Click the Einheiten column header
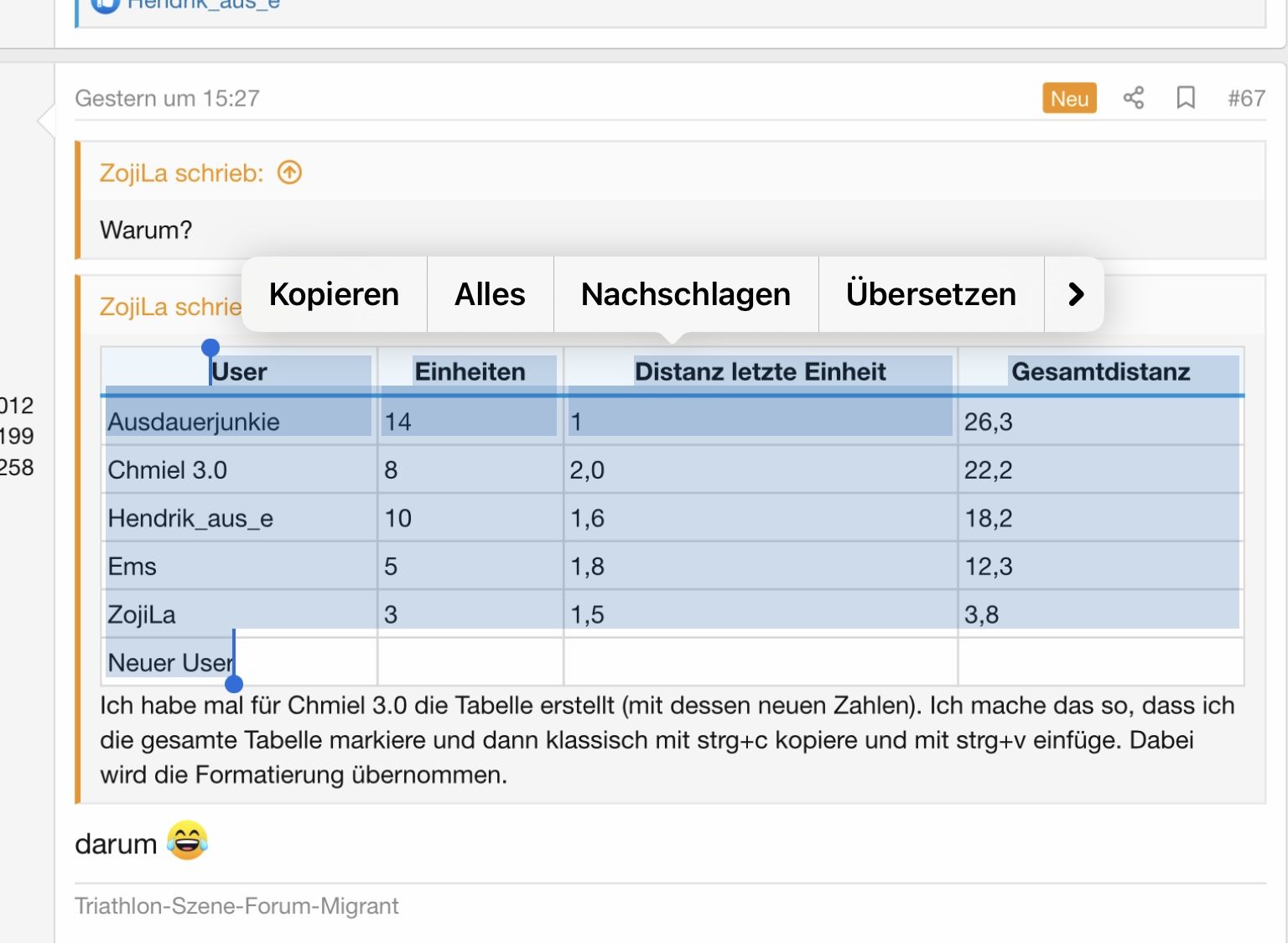The image size is (1288, 943). (470, 371)
